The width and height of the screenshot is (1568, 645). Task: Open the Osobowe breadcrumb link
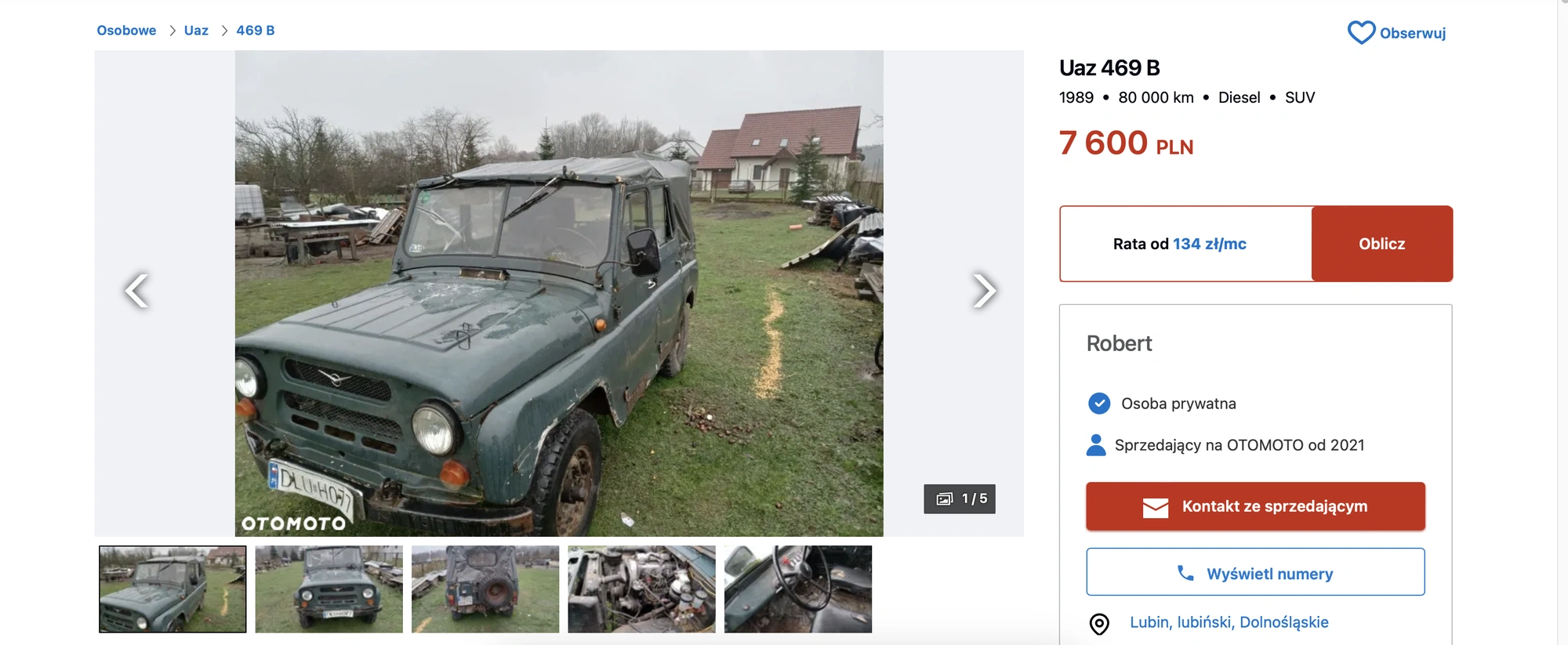pos(126,31)
